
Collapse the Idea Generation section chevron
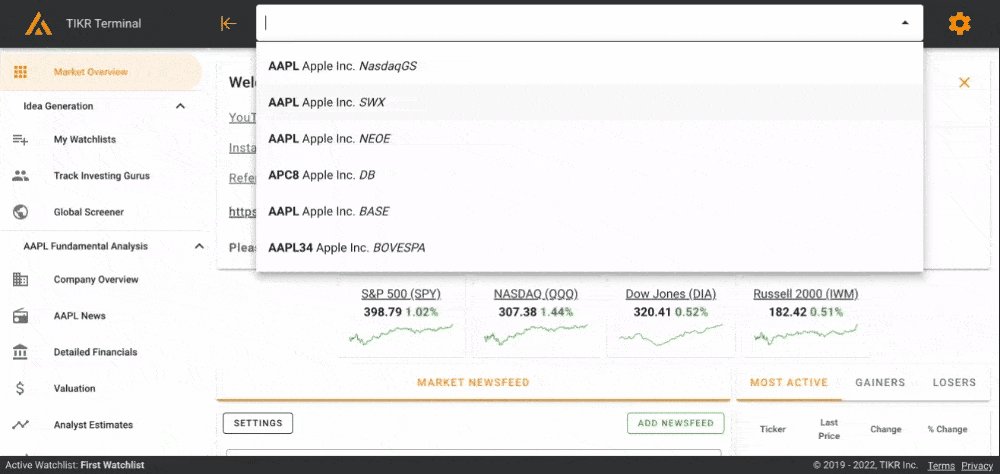[180, 106]
